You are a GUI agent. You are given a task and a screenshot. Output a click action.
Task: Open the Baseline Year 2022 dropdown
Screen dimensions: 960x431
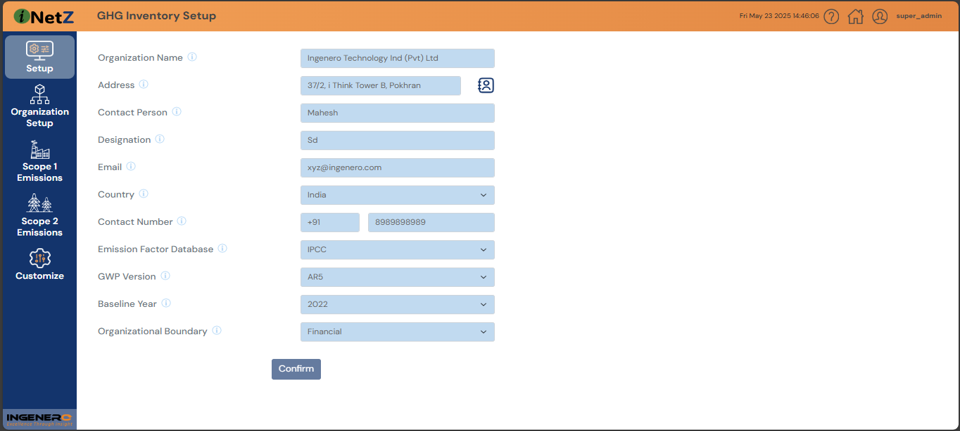tap(397, 304)
